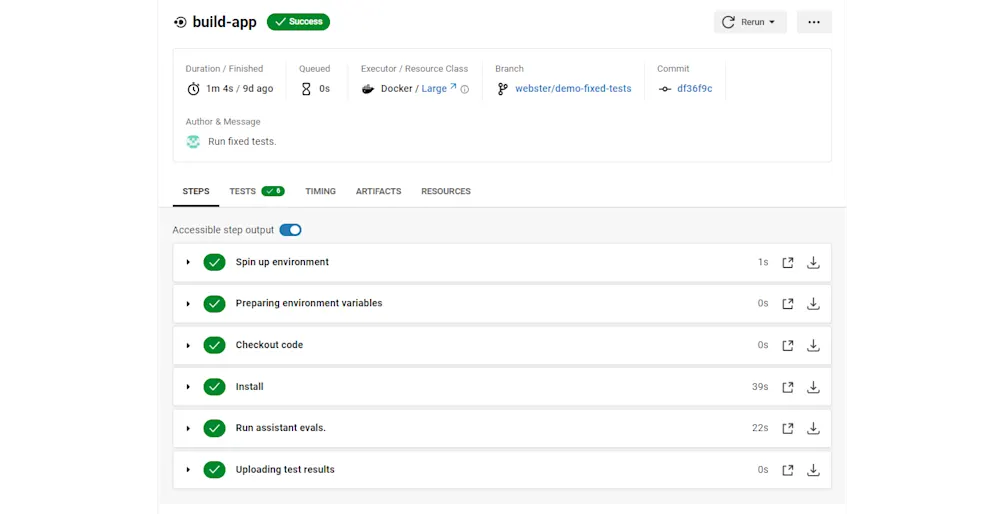Expand the Spin up environment step
1003x514 pixels.
(x=188, y=262)
